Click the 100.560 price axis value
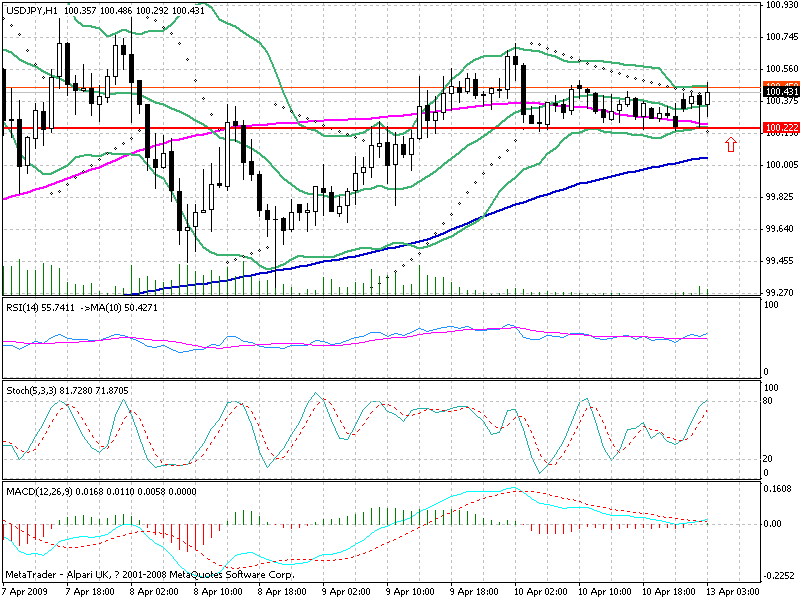Image resolution: width=800 pixels, height=600 pixels. [782, 69]
